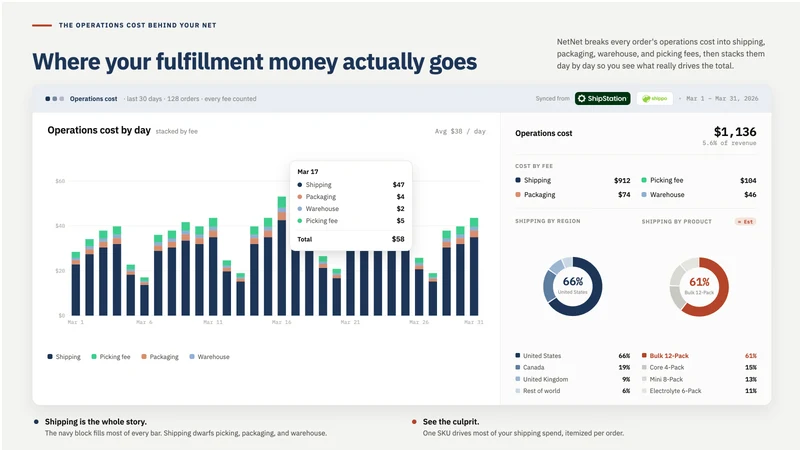Screen dimensions: 800x450
Task: Select Core 4-Pack 15% product row
Action: [699, 367]
